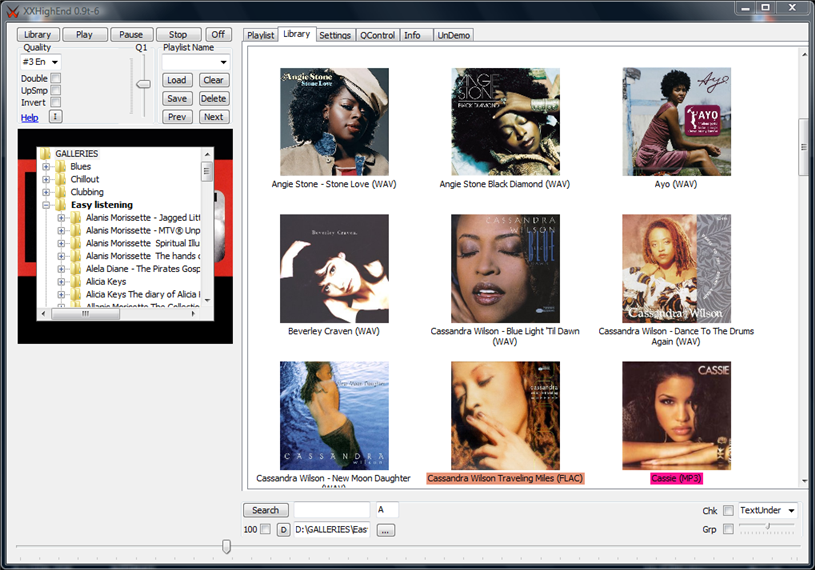This screenshot has height=570, width=815.
Task: Click the Delete playlist button
Action: [x=214, y=99]
